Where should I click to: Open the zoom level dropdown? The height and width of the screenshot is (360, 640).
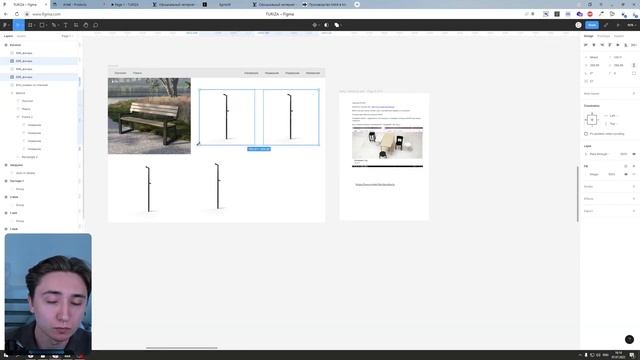pos(631,25)
